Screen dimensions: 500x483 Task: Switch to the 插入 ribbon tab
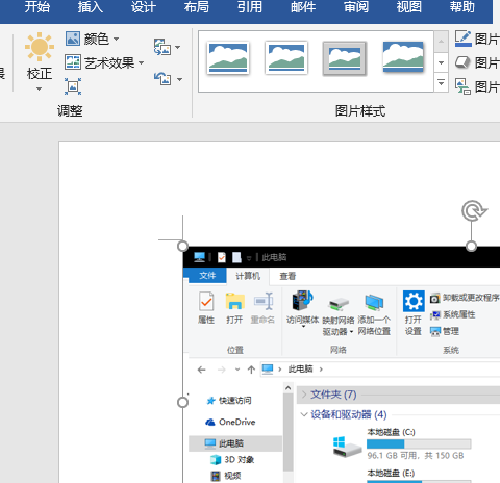click(90, 7)
